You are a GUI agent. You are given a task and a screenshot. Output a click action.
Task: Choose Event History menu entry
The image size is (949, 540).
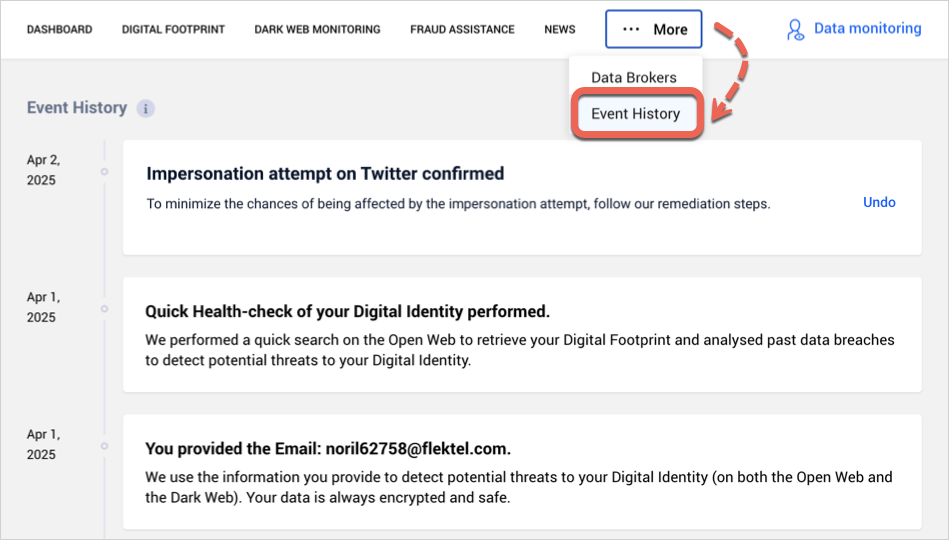pos(636,114)
